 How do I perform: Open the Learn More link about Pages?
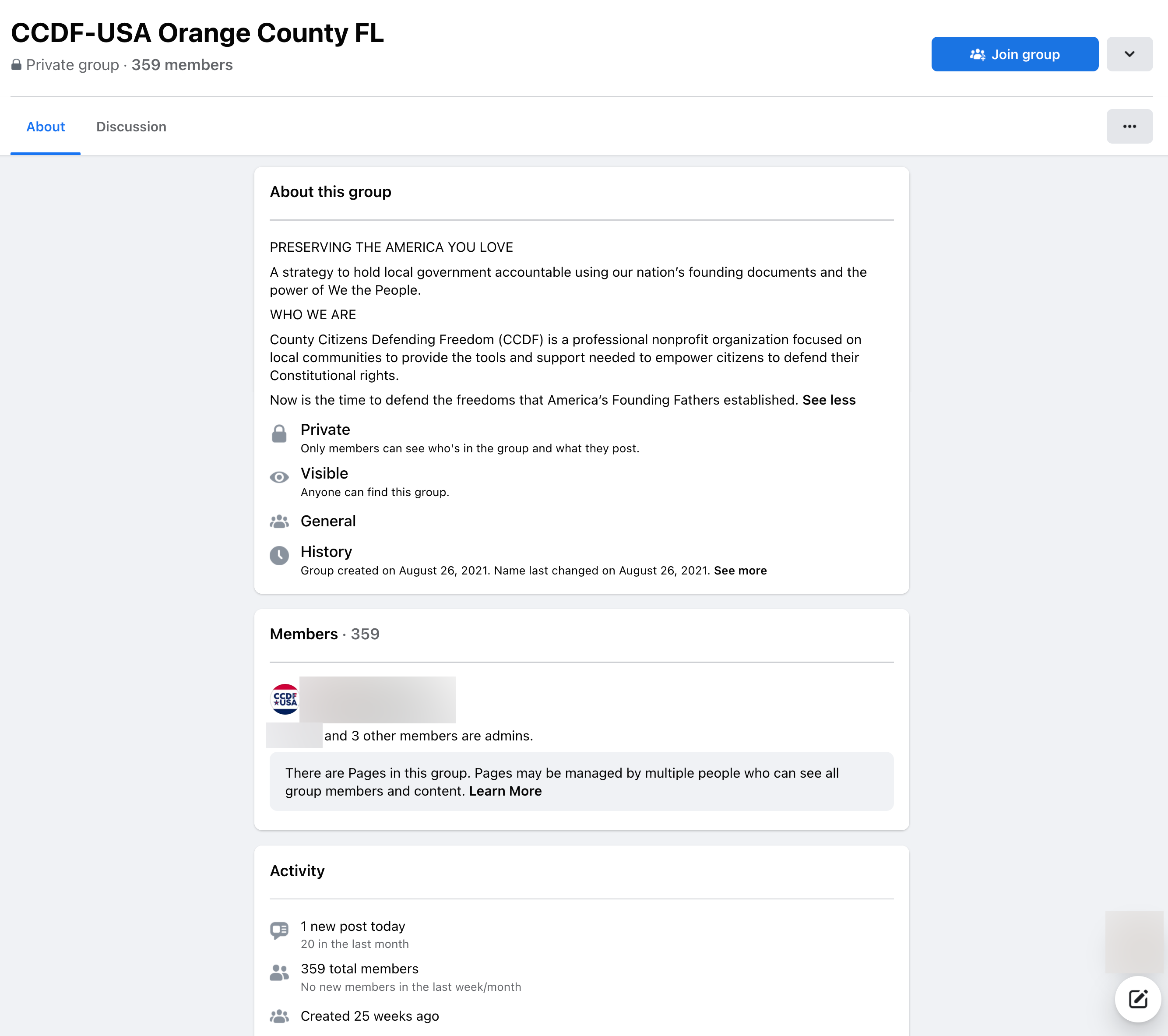tap(505, 791)
